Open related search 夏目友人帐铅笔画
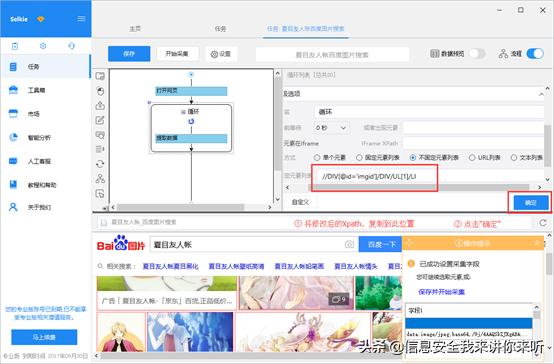 299,266
